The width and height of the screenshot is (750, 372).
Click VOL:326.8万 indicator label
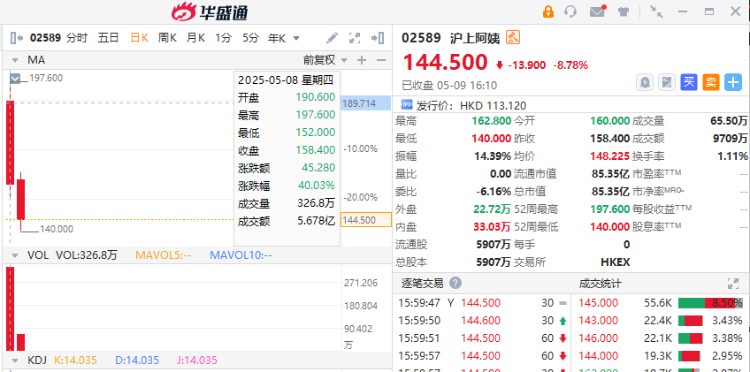pyautogui.click(x=87, y=255)
